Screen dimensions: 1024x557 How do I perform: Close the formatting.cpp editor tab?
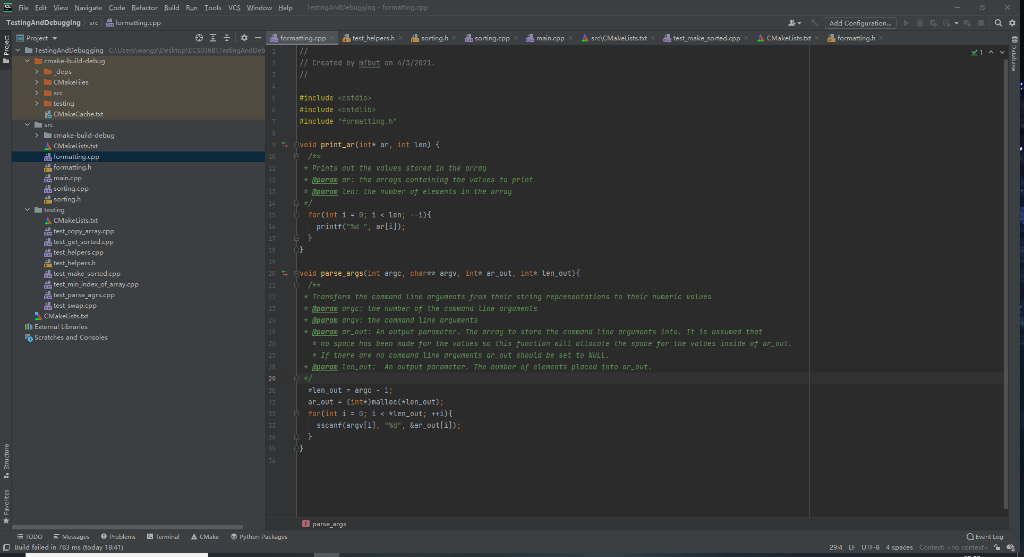tap(333, 38)
